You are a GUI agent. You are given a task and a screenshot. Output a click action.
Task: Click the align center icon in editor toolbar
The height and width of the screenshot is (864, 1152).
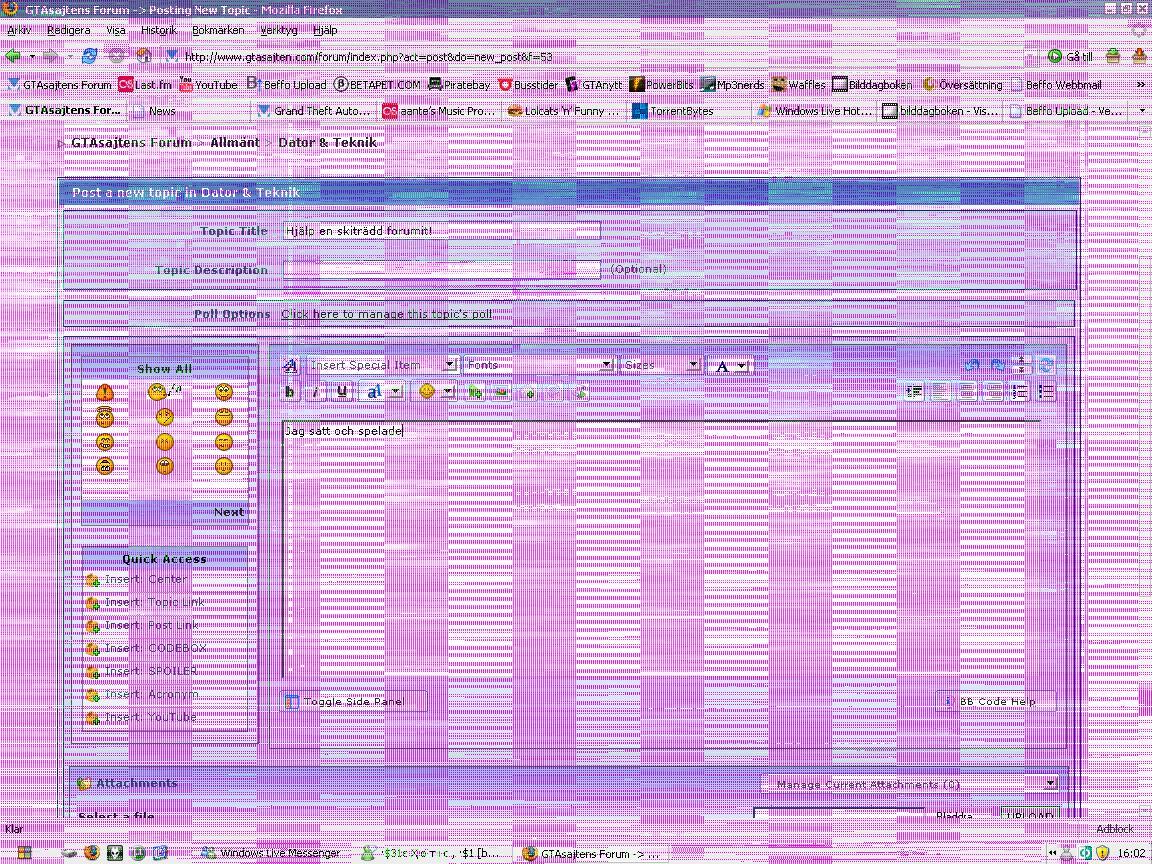967,392
